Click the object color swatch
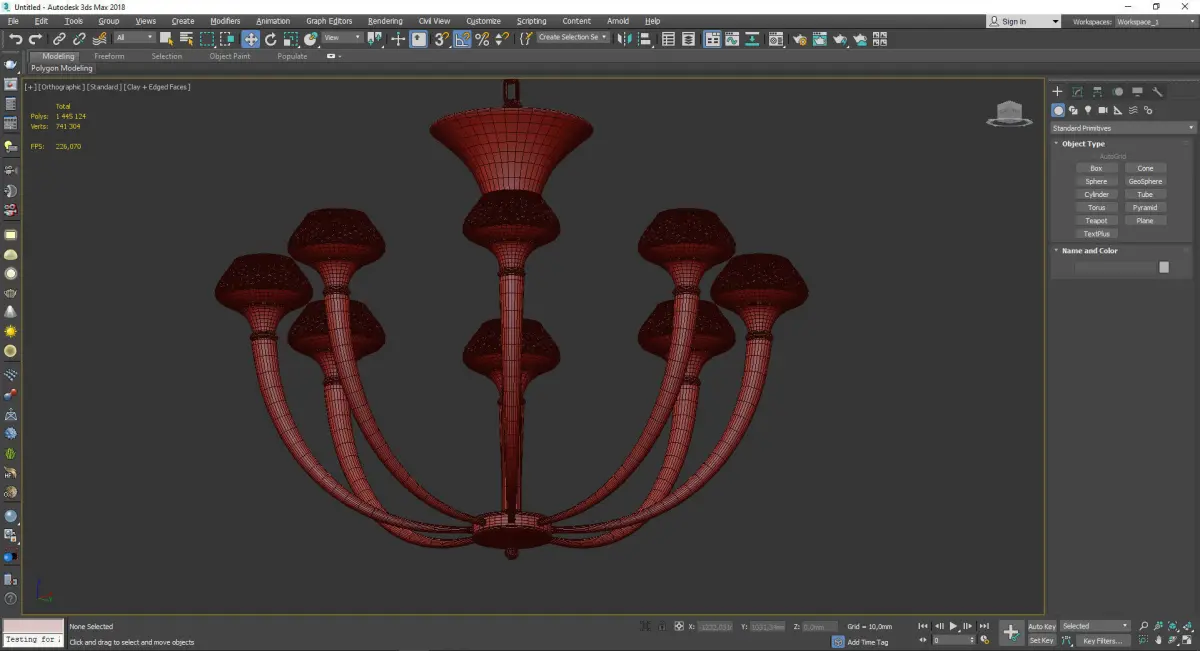 point(1164,267)
